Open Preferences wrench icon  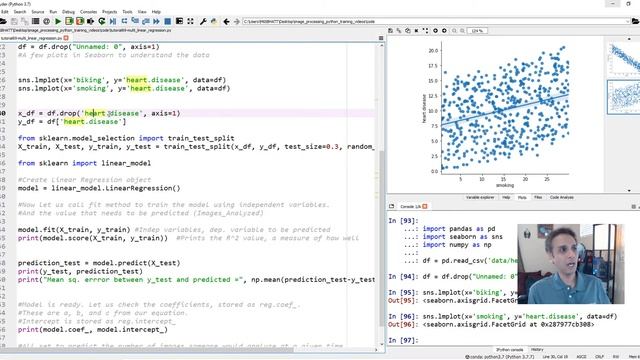coord(203,21)
